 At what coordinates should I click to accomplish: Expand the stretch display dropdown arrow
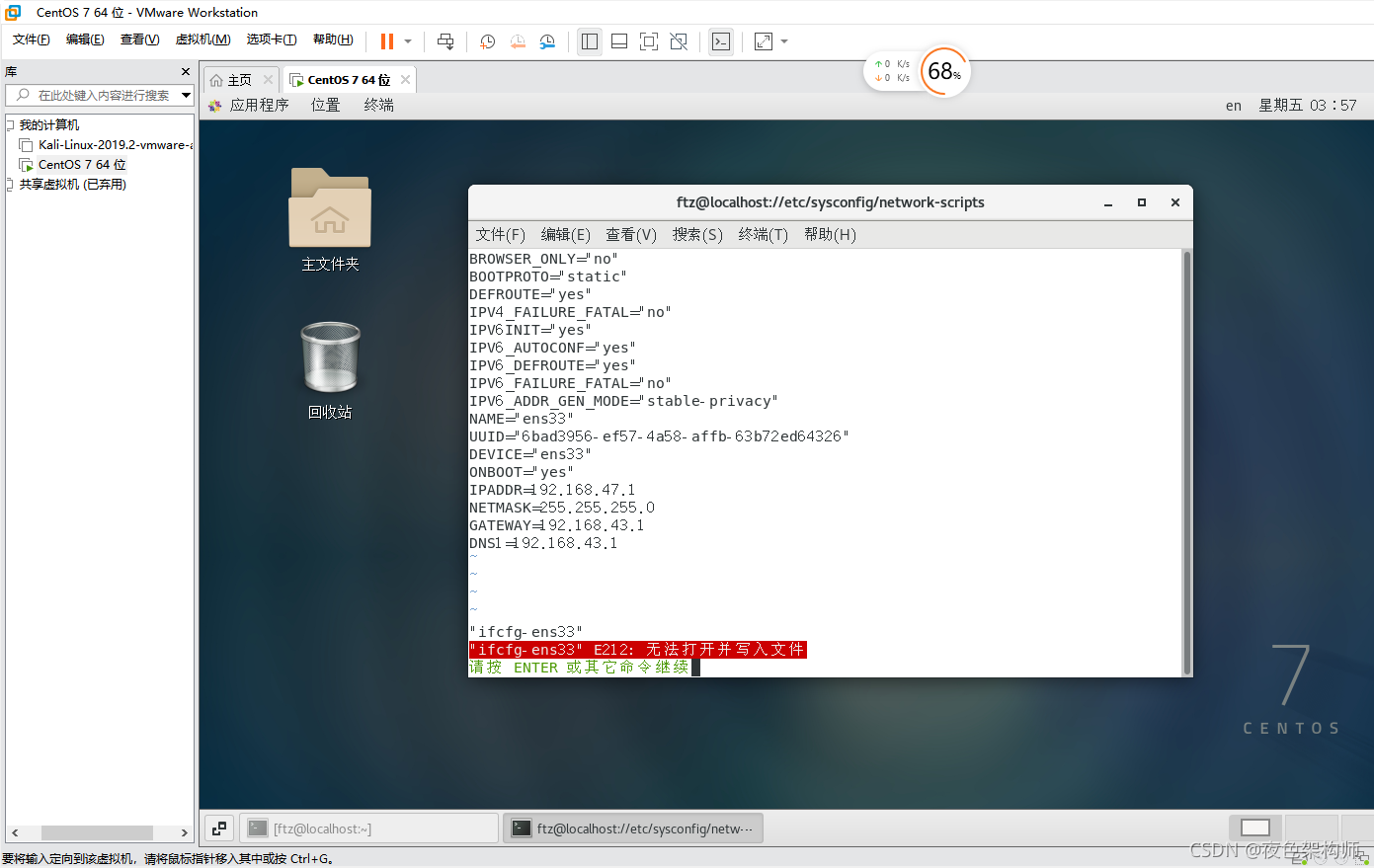click(x=784, y=41)
